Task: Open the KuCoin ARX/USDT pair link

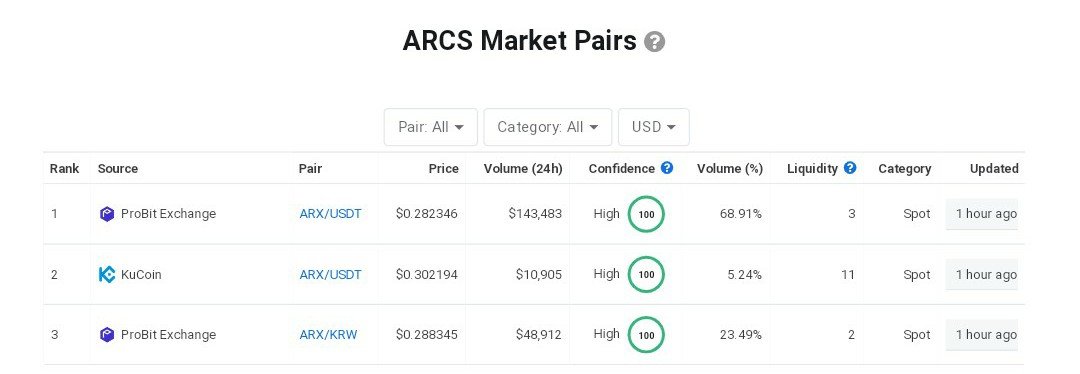Action: (x=331, y=275)
